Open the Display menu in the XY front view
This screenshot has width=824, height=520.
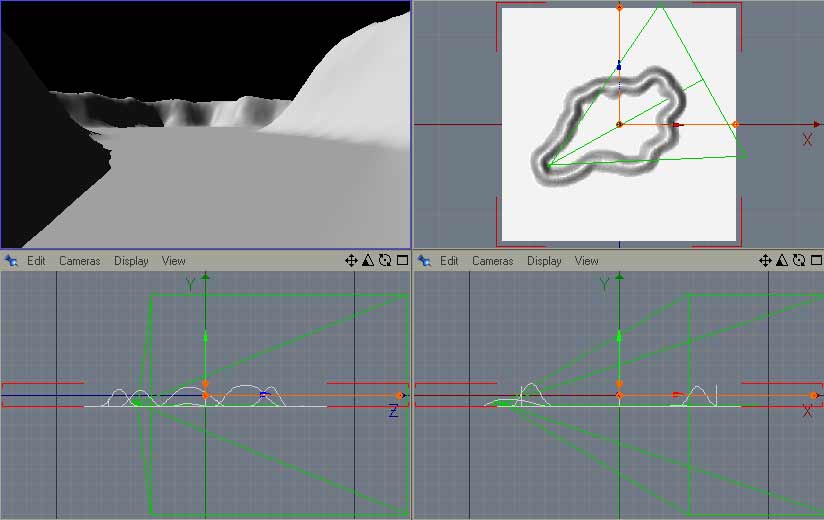(544, 261)
